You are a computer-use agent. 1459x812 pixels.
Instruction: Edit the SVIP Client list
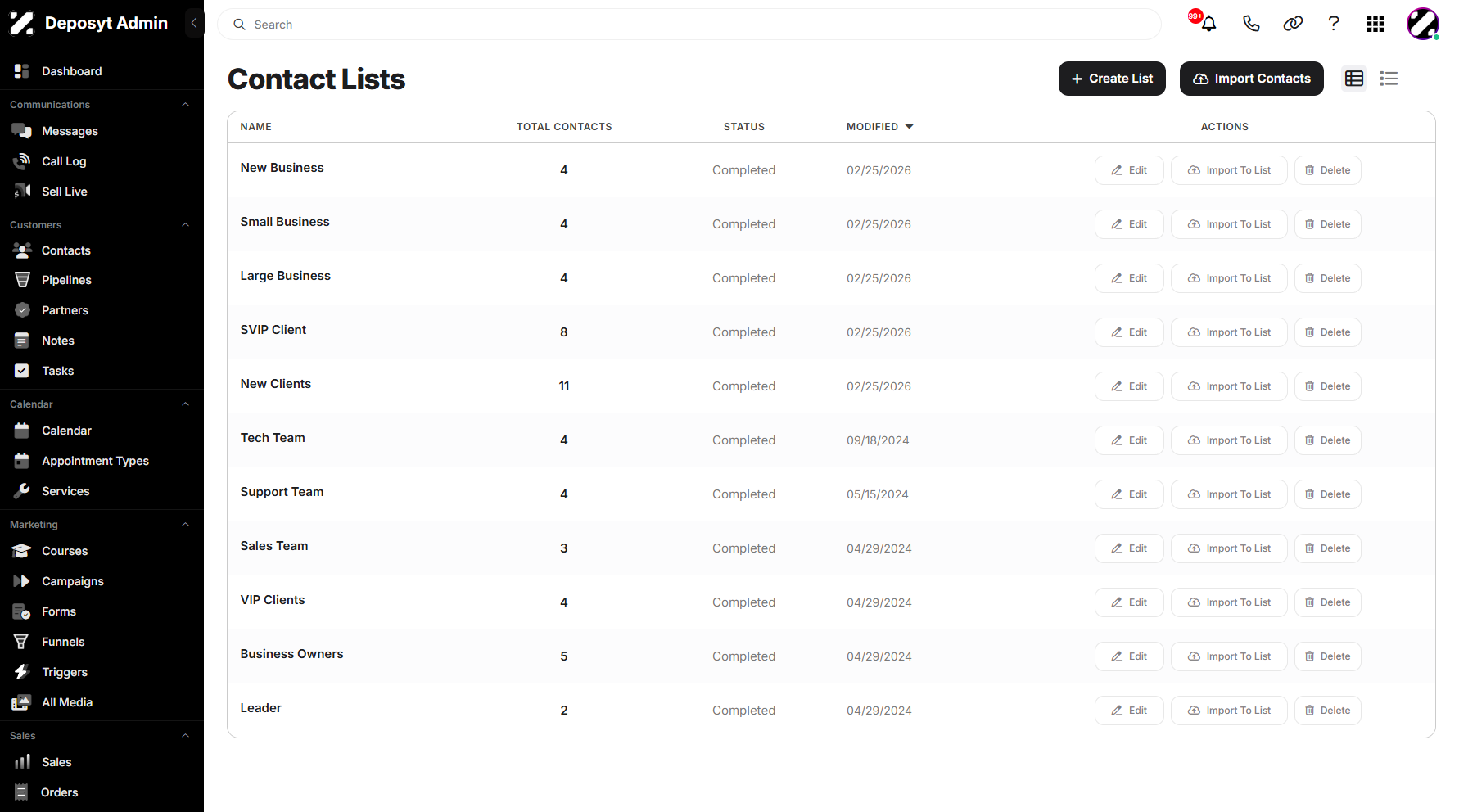tap(1129, 332)
